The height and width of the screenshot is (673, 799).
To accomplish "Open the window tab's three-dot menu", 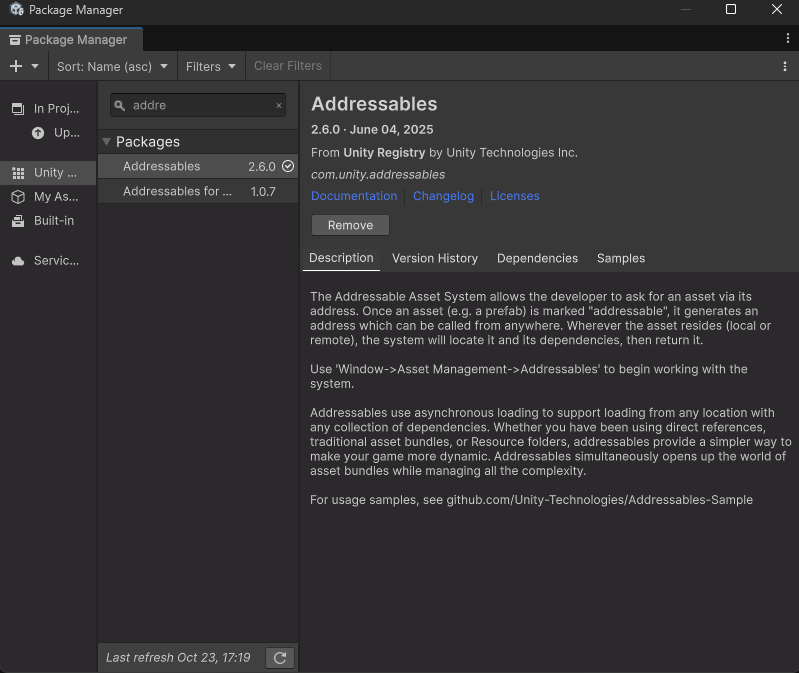I will [788, 38].
